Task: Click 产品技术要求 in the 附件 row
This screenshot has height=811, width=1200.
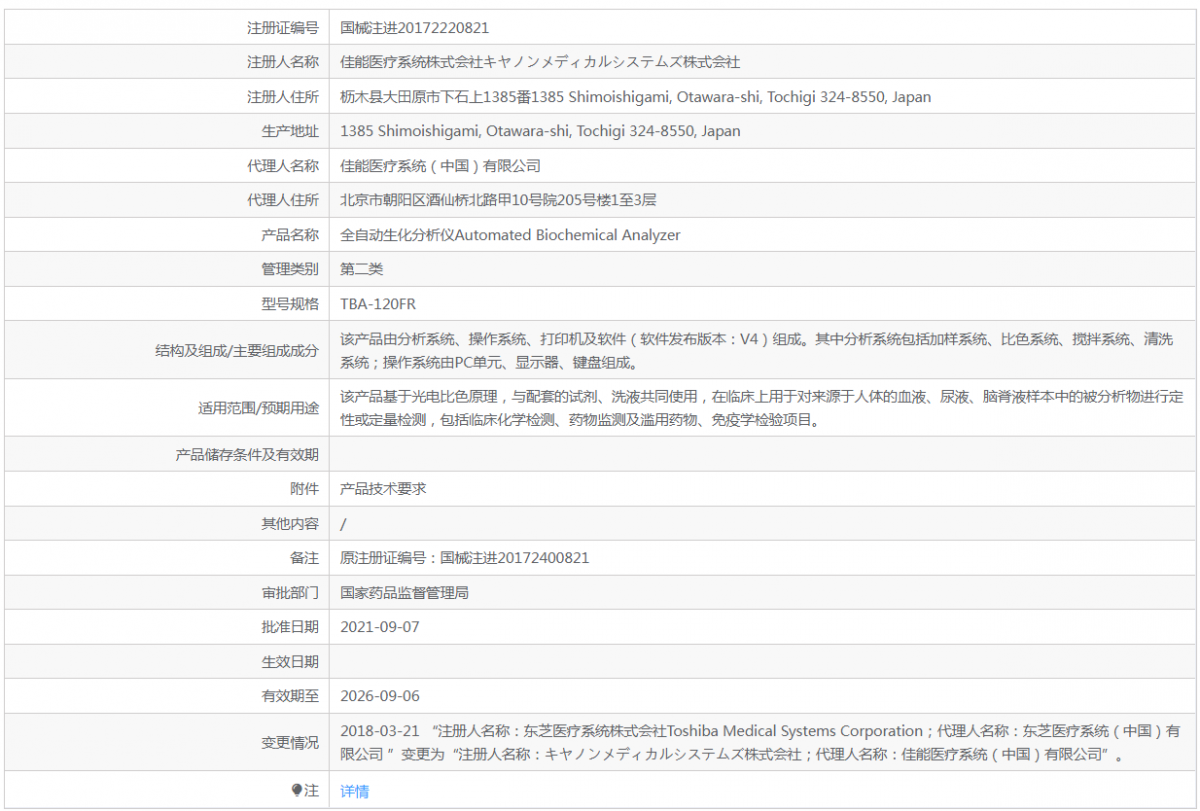Action: click(383, 489)
